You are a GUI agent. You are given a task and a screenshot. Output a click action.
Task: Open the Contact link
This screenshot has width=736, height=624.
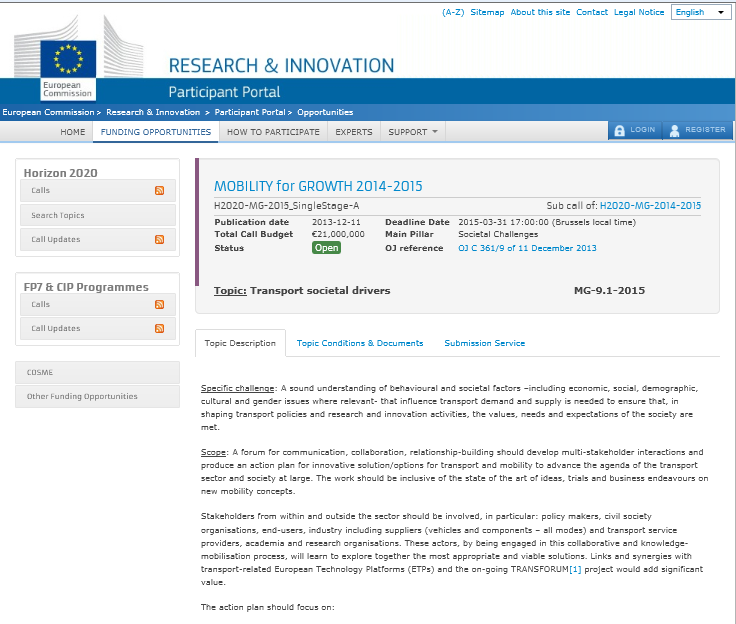(592, 12)
